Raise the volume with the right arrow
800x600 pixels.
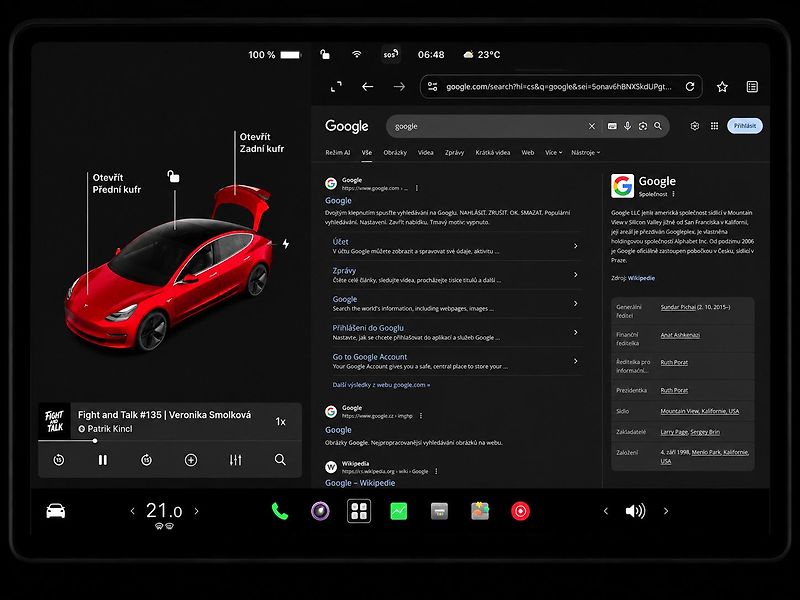coord(666,511)
